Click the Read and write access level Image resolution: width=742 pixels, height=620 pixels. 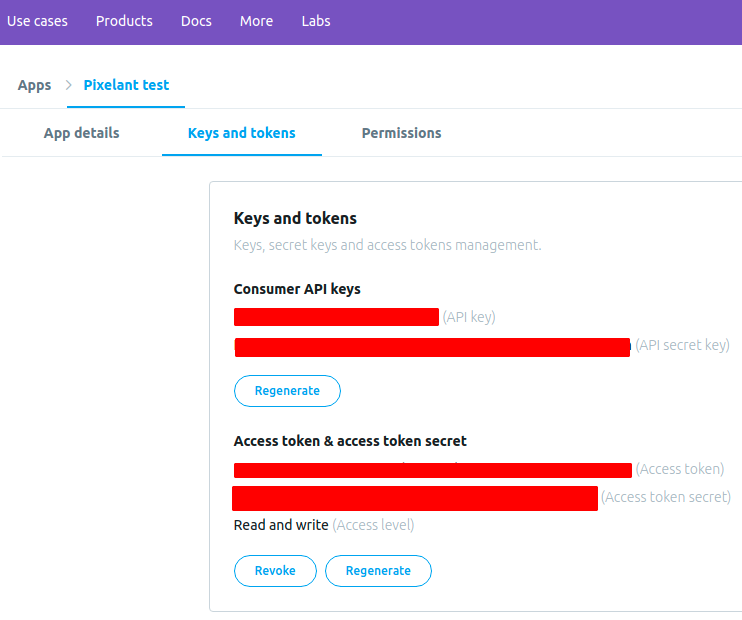[281, 525]
